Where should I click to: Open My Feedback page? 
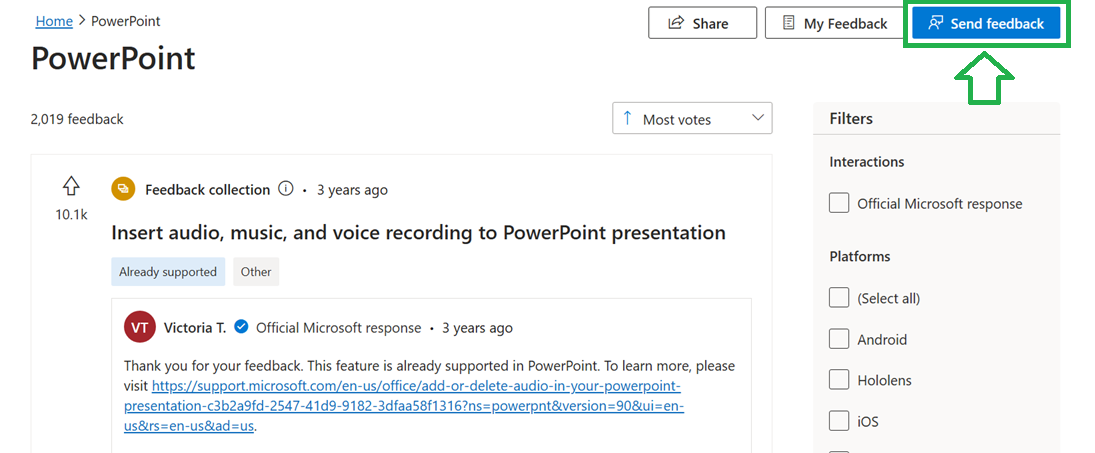(834, 23)
